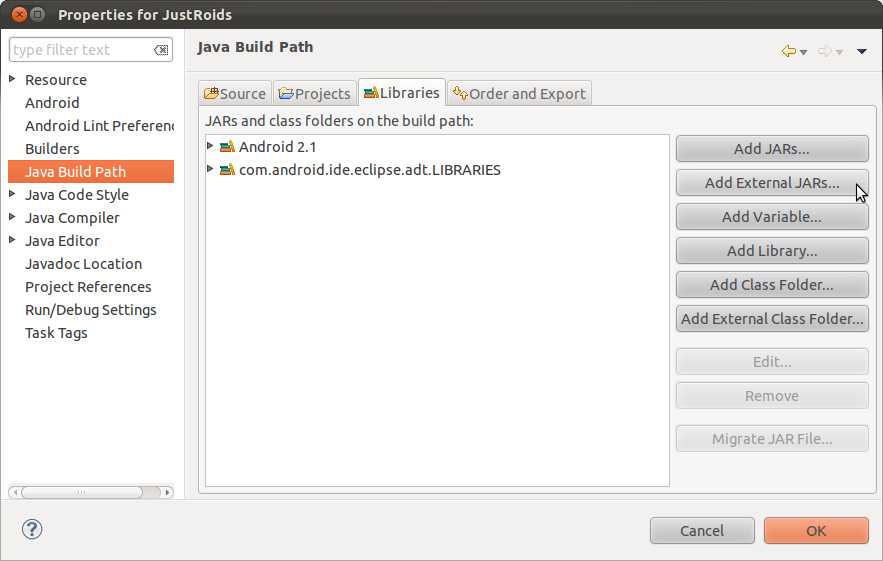Expand the Android 2.1 library entry

[210, 146]
